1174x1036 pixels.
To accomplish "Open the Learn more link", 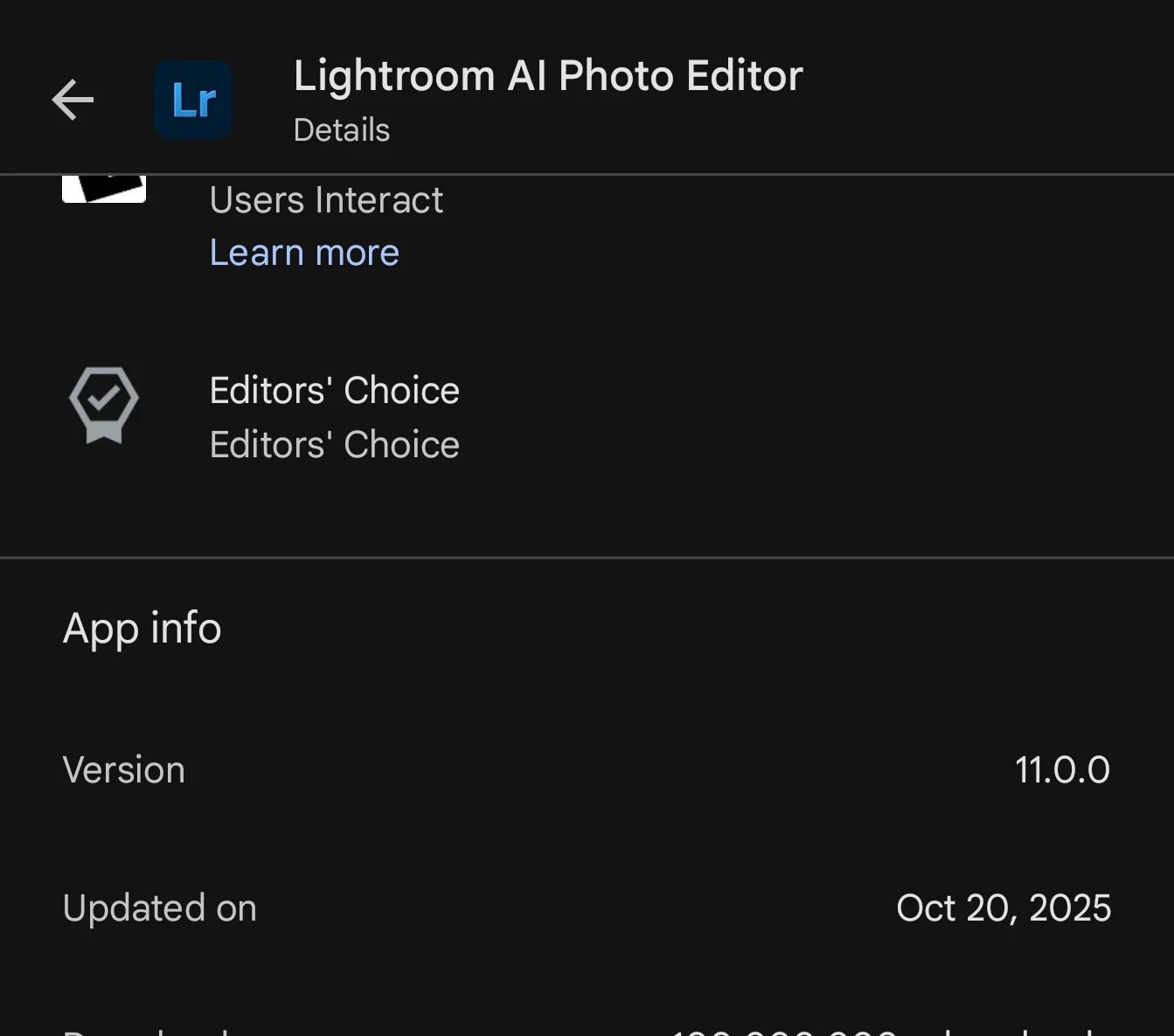I will [304, 253].
